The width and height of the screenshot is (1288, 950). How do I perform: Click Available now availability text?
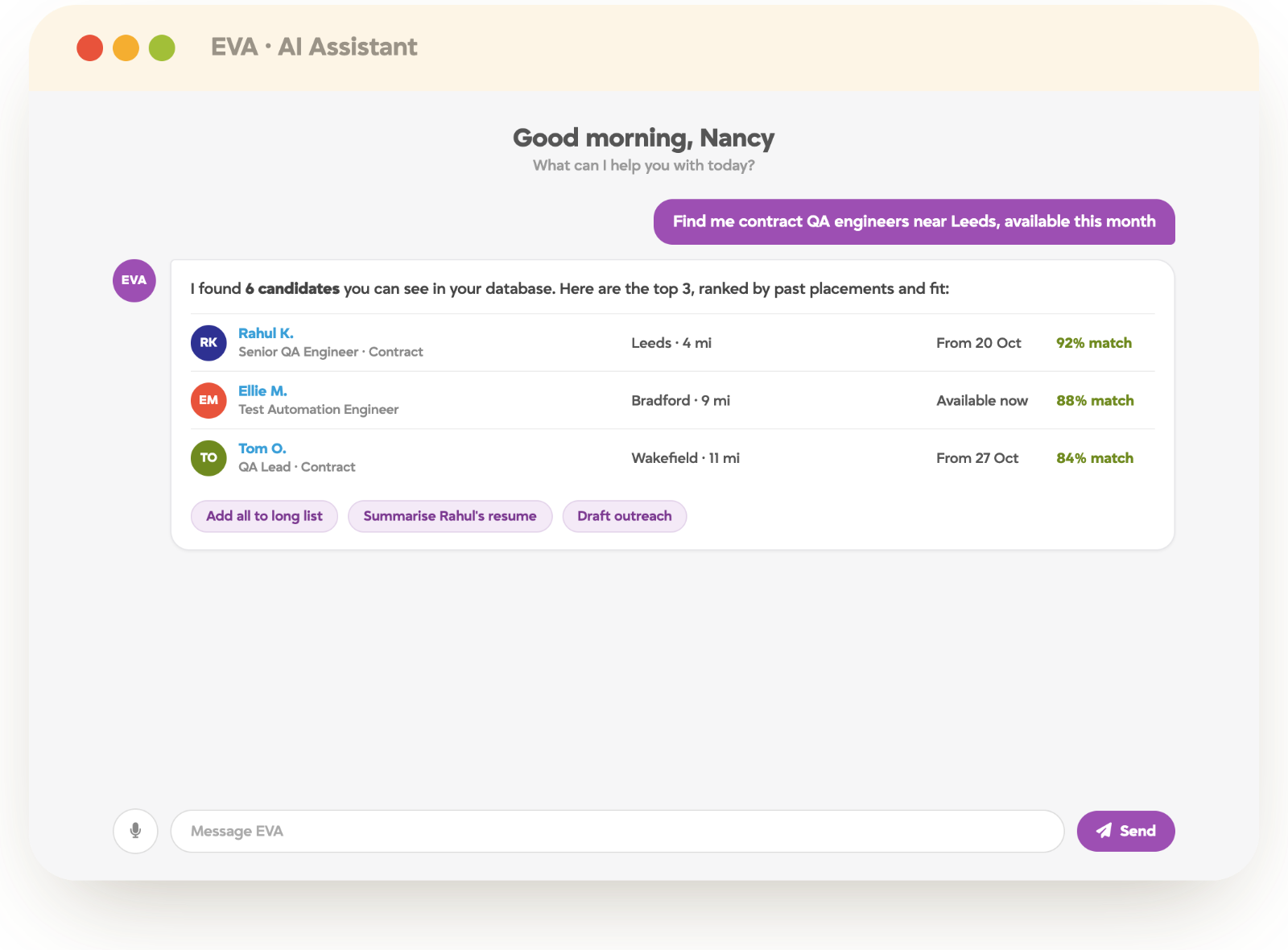tap(982, 400)
